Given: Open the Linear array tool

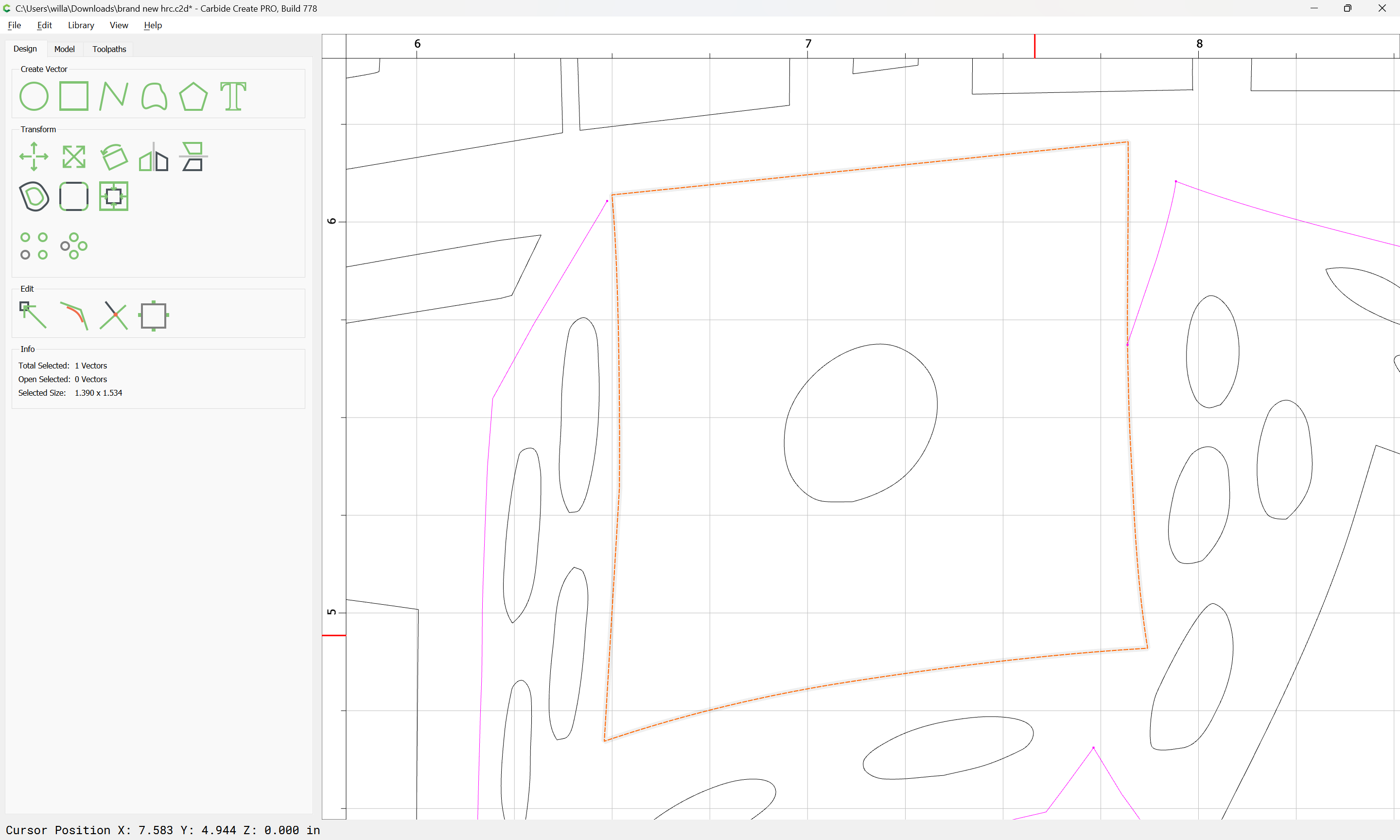Looking at the screenshot, I should [x=34, y=246].
